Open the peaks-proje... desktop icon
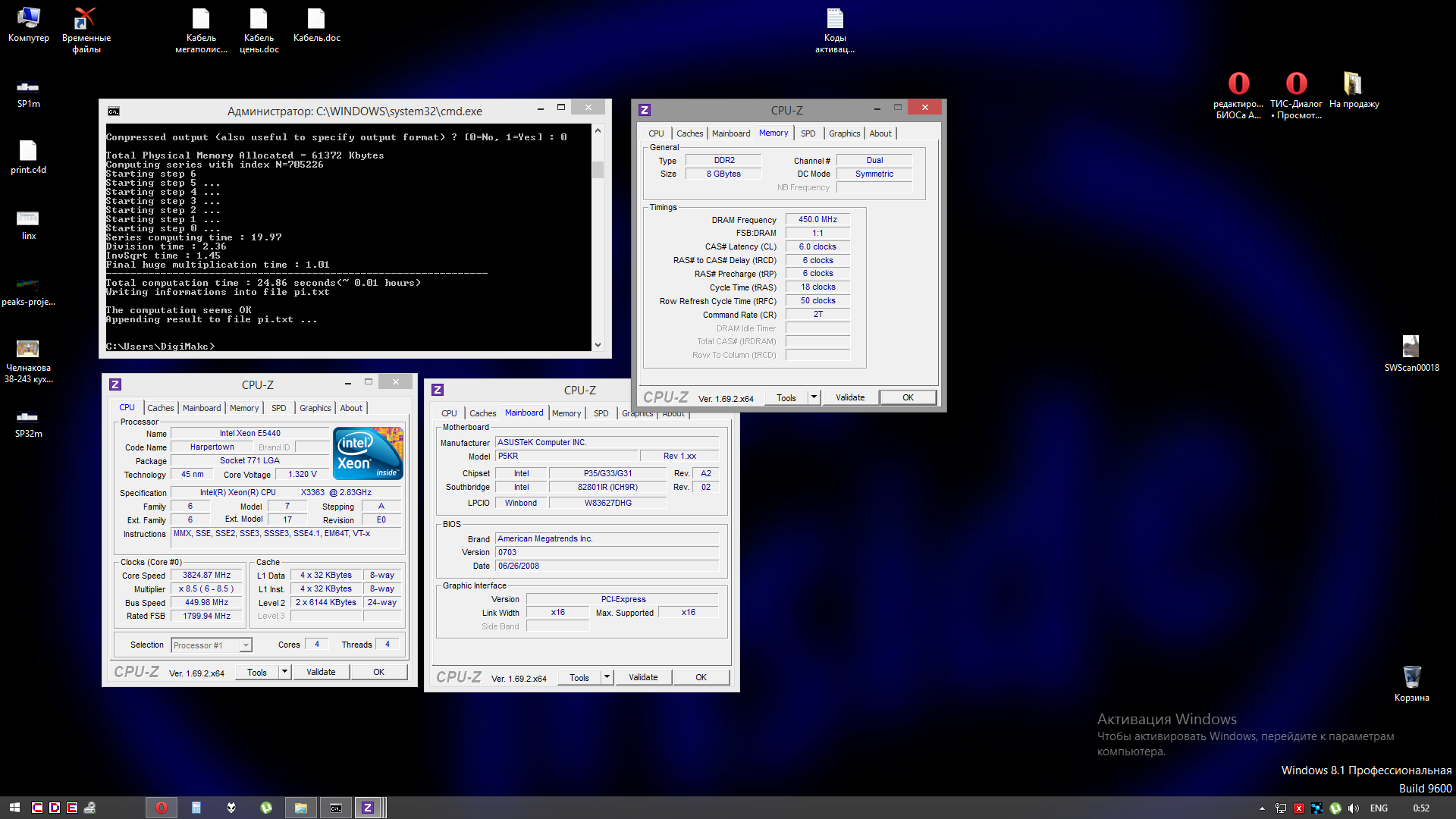 point(28,290)
